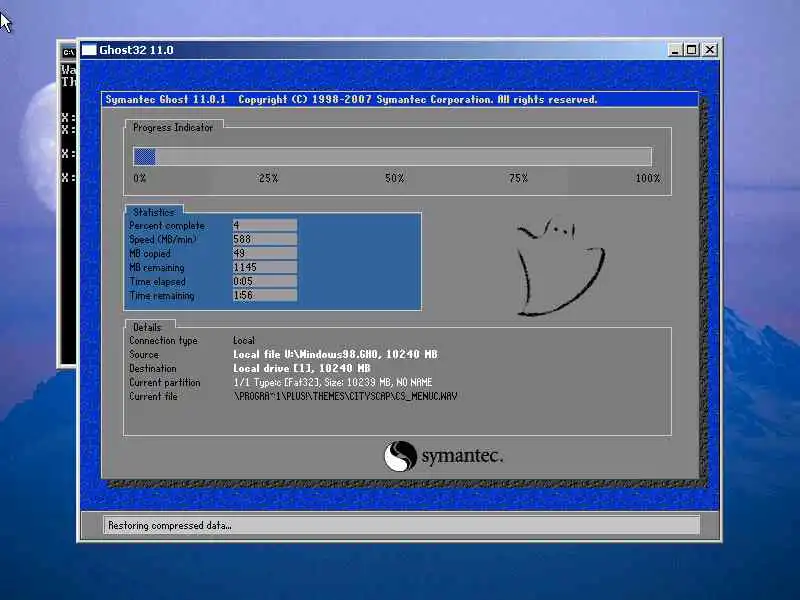Click the command prompt window icon behind

tap(68, 53)
